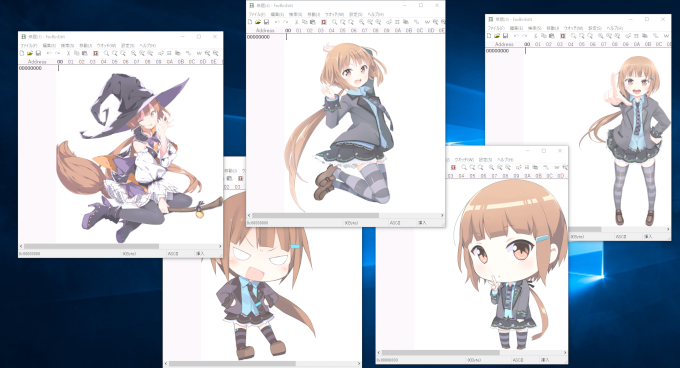This screenshot has width=680, height=368.
Task: Open 設定(O) menu in witch window
Action: pos(128,46)
